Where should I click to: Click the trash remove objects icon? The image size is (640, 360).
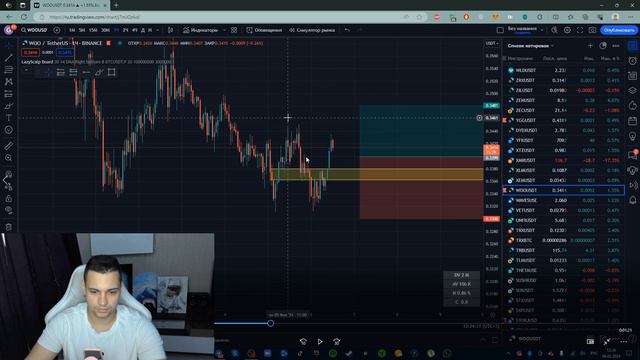click(x=9, y=227)
